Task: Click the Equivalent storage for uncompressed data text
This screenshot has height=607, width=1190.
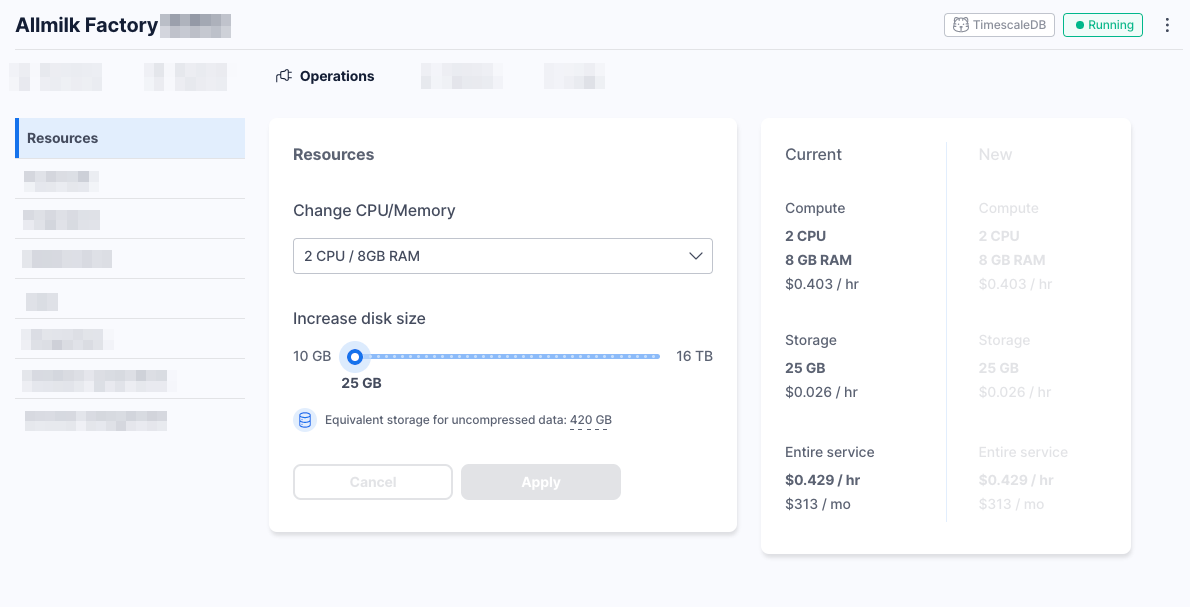Action: [445, 420]
